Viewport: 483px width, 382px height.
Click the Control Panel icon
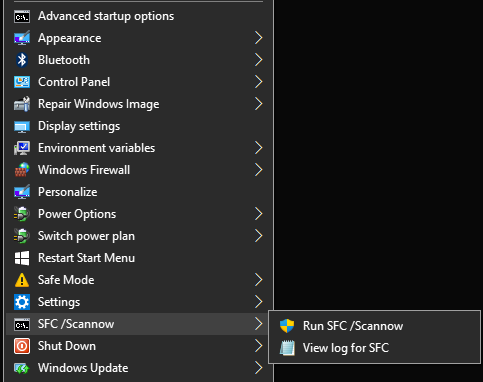(22, 82)
